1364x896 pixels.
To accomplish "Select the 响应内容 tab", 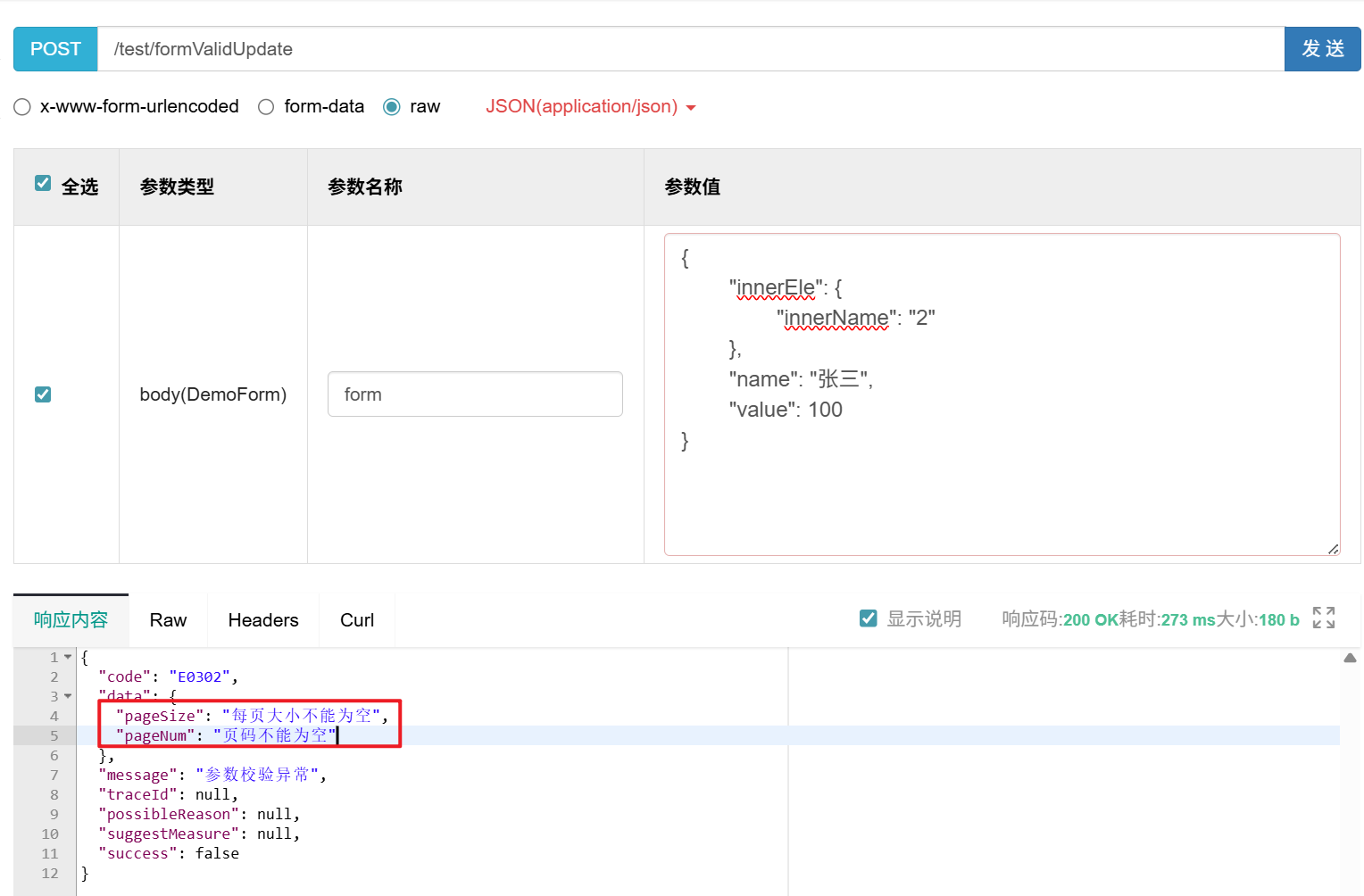I will point(71,619).
